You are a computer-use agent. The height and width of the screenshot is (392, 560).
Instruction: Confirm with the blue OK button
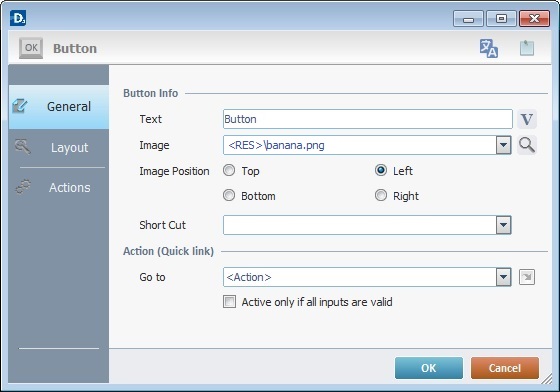pyautogui.click(x=429, y=368)
